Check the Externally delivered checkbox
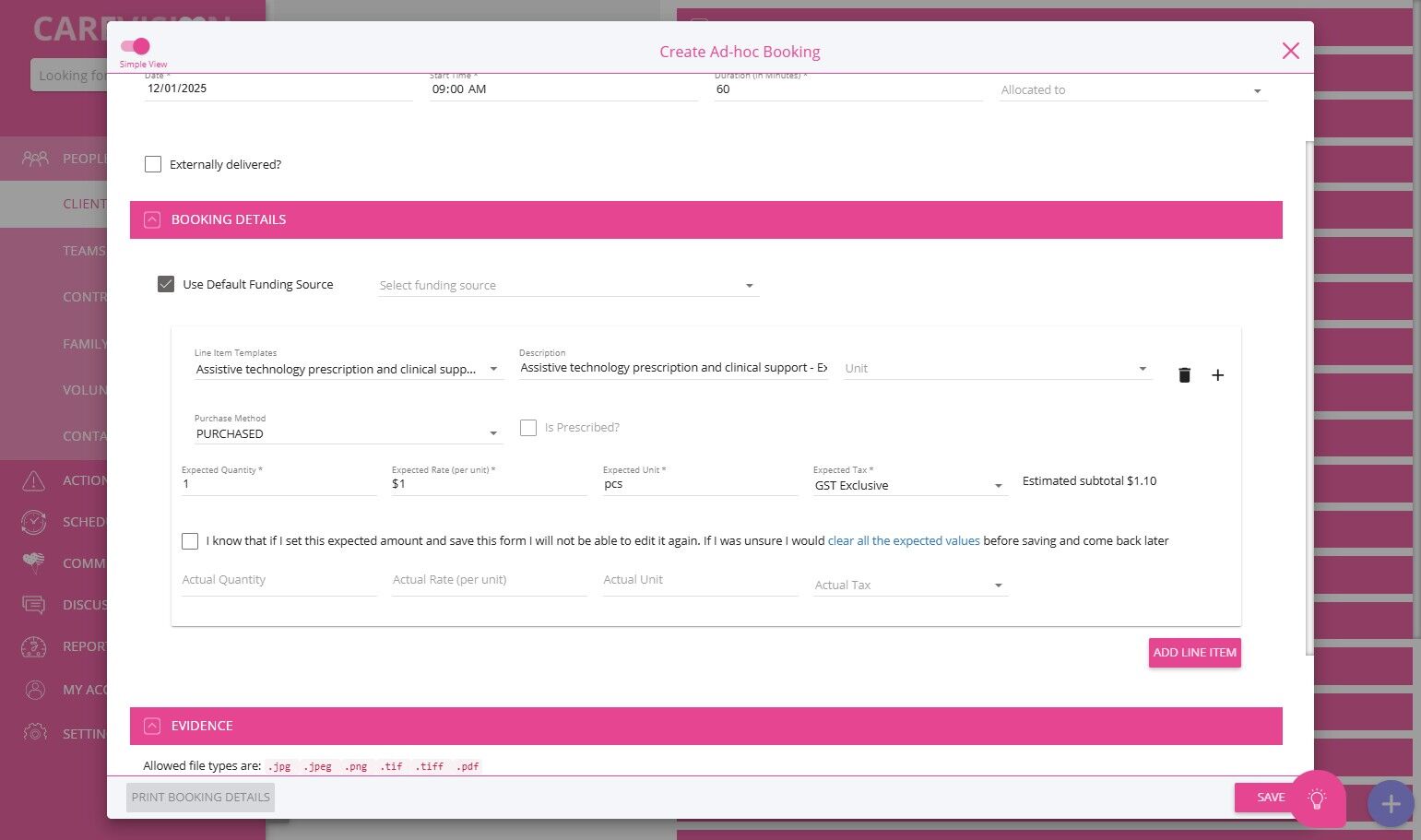1421x840 pixels. click(153, 164)
